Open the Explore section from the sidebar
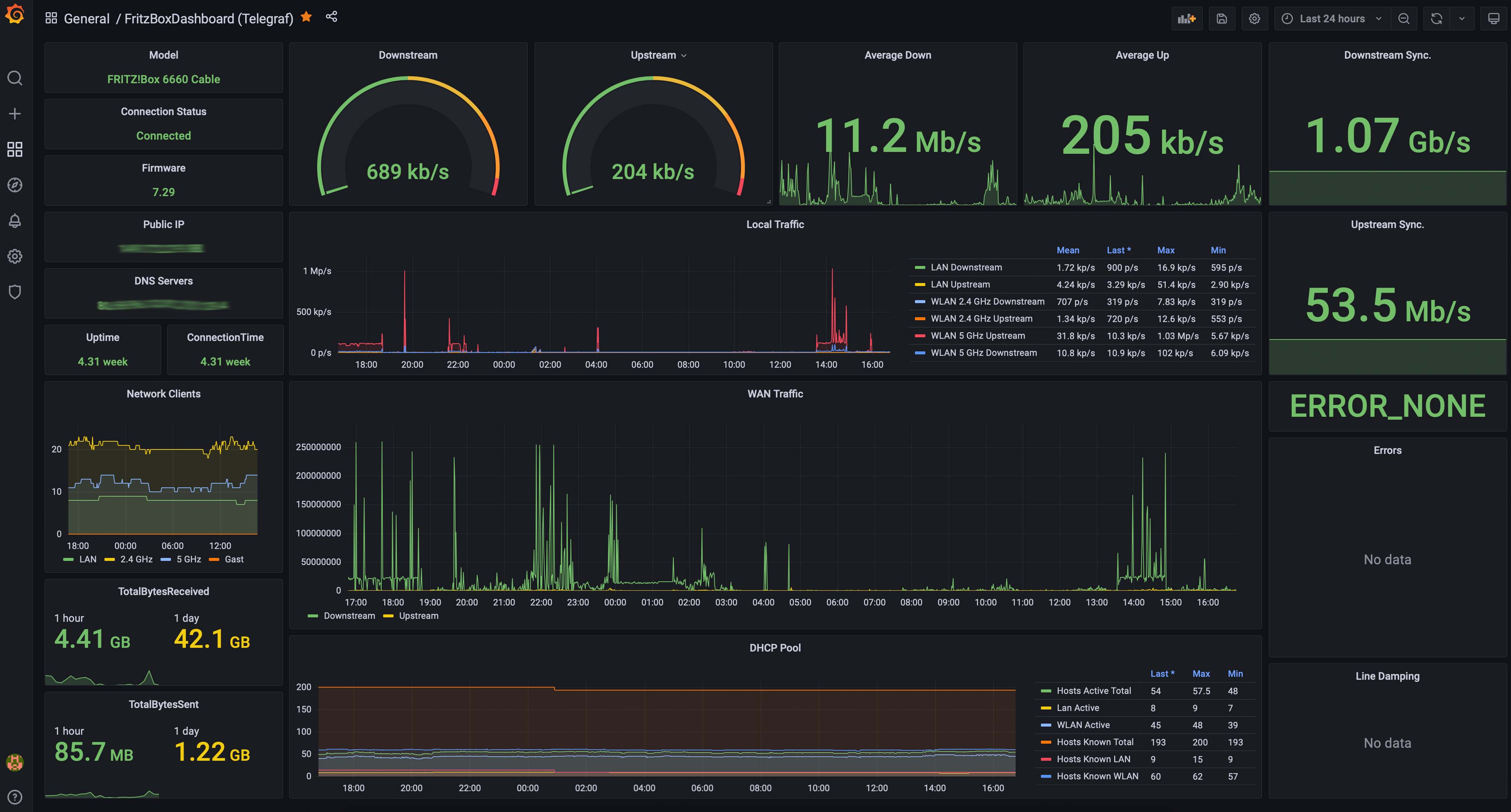The width and height of the screenshot is (1511, 812). 14,185
